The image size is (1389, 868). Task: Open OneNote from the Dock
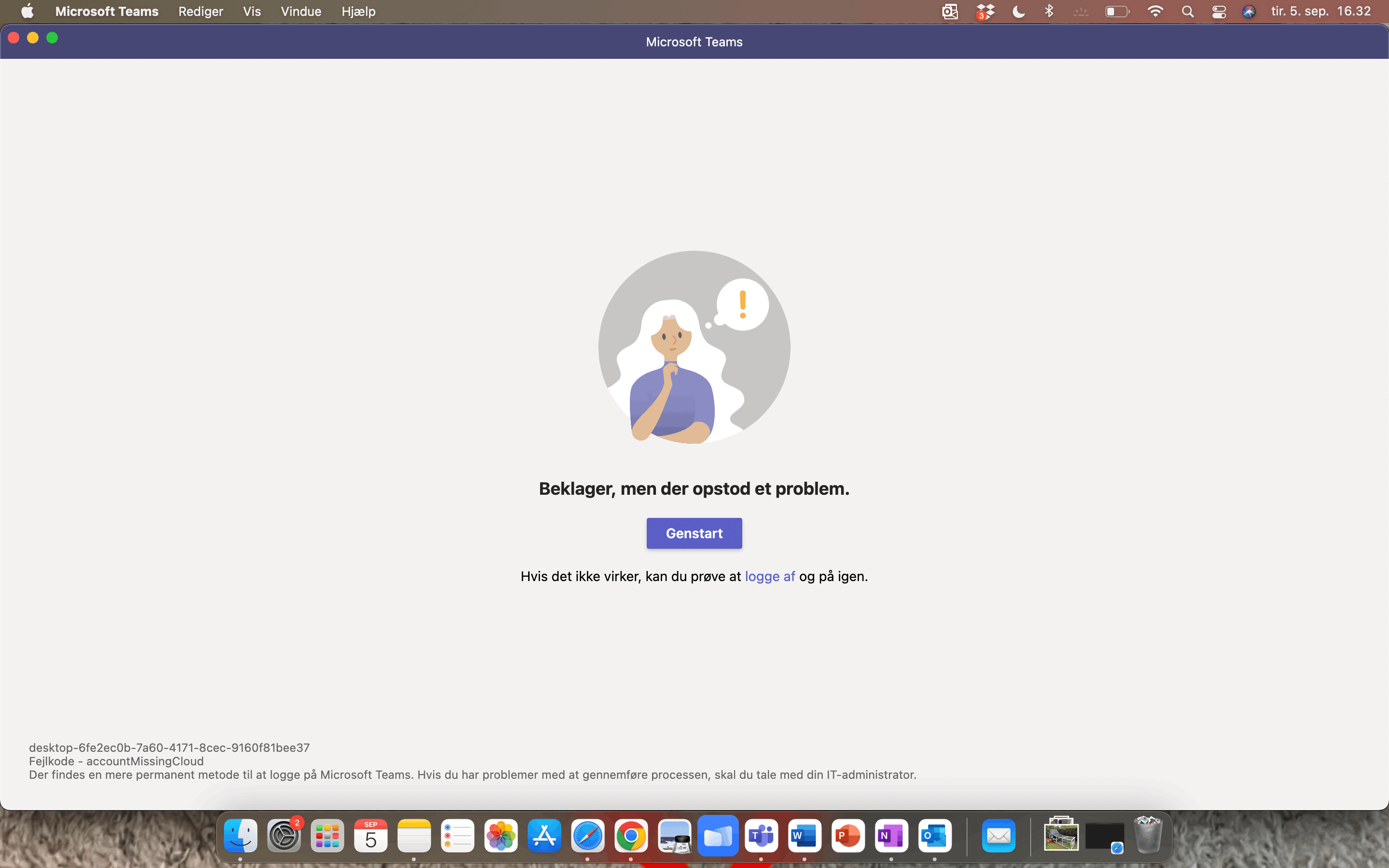(x=891, y=836)
